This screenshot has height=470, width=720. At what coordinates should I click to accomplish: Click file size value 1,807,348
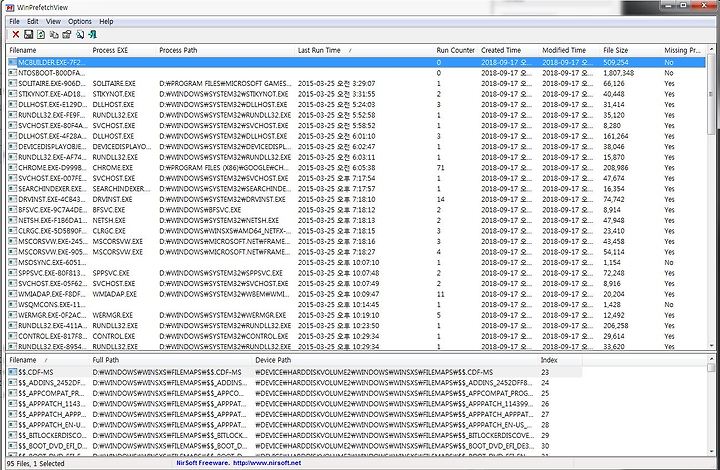[619, 73]
